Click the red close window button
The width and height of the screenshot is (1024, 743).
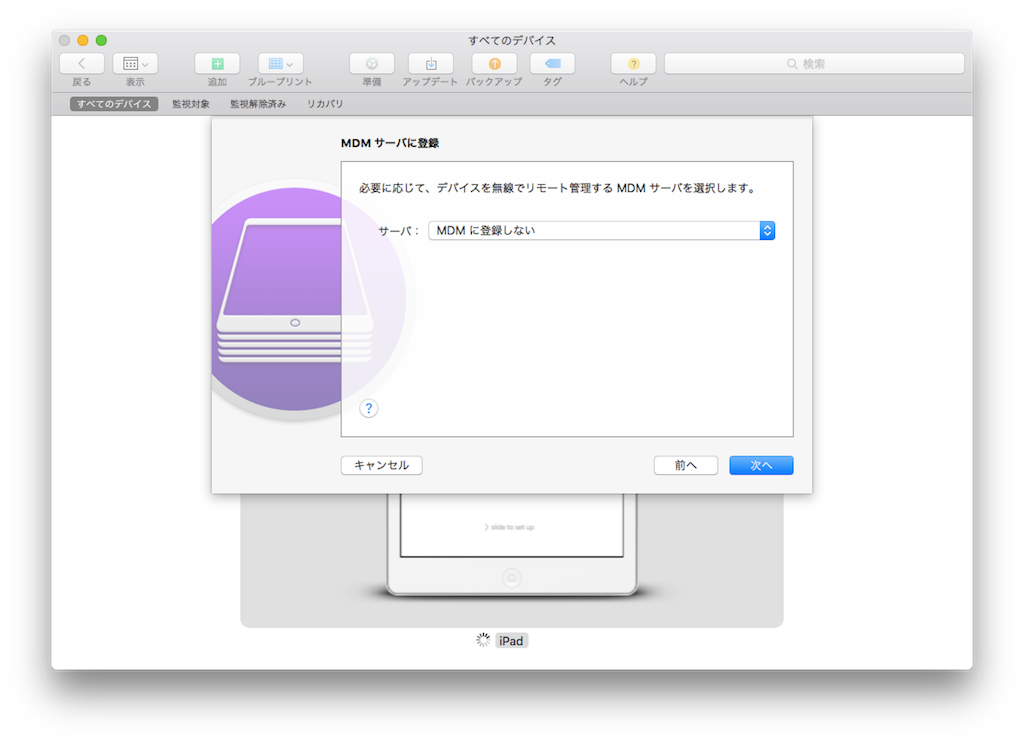[65, 40]
